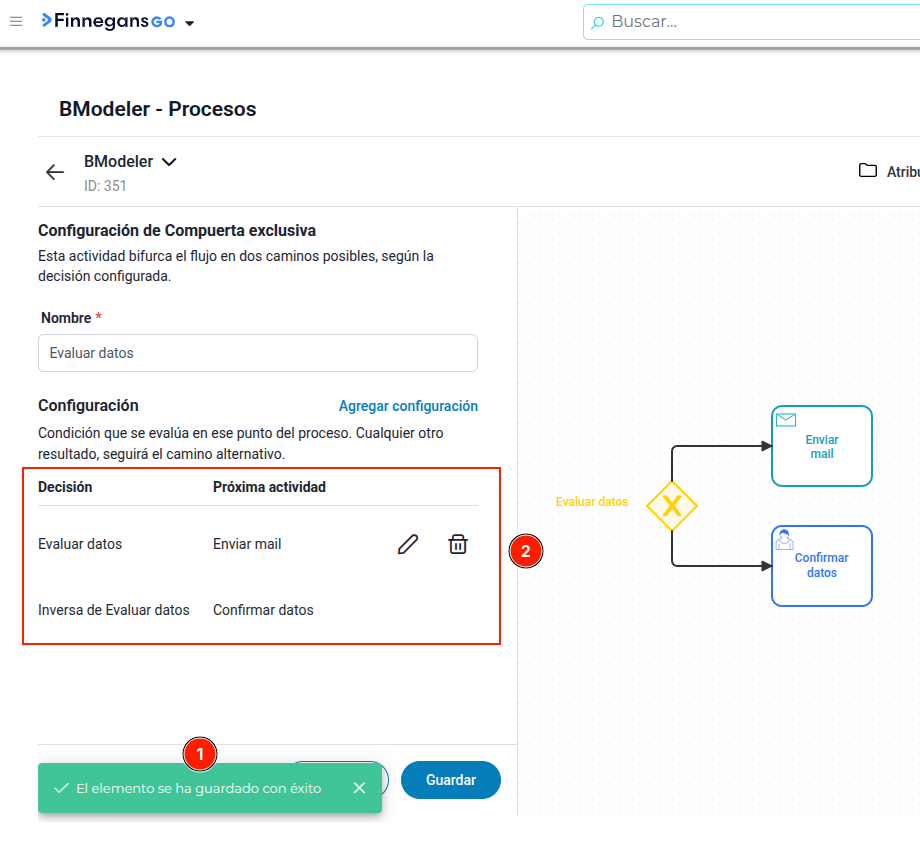This screenshot has height=862, width=920.
Task: Focus the Nombre input field
Action: [x=258, y=353]
